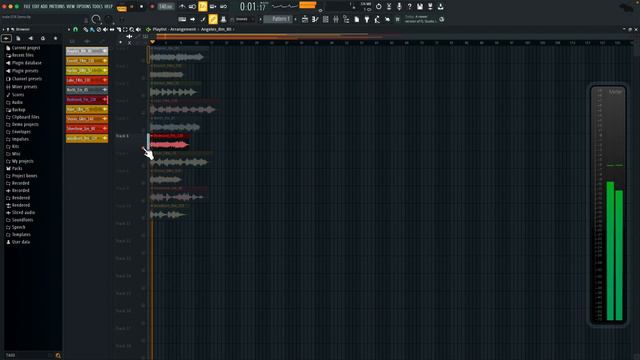Select the playlist Mute tool
640x360 pixels.
click(105, 29)
